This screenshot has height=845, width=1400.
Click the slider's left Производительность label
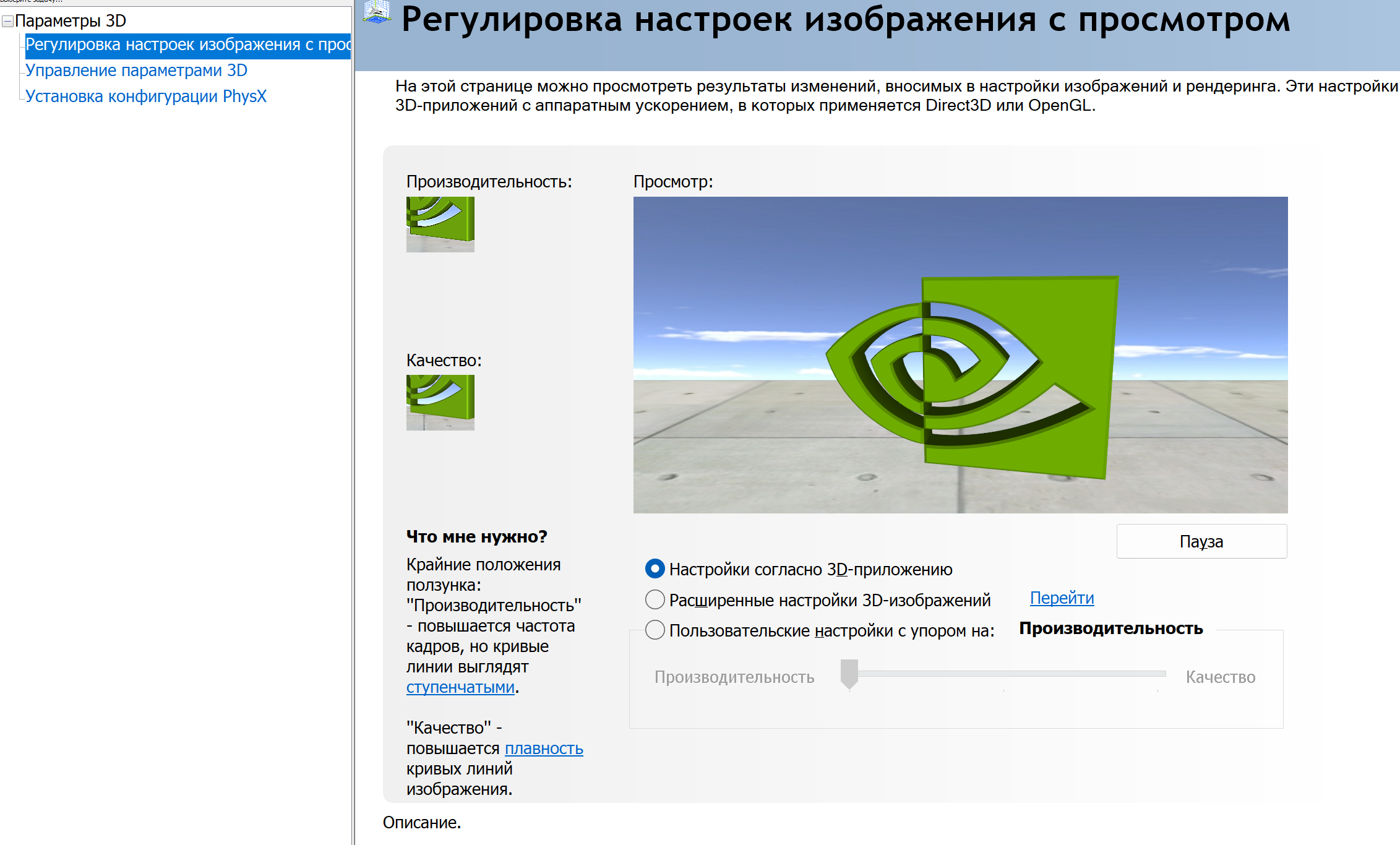coord(734,677)
